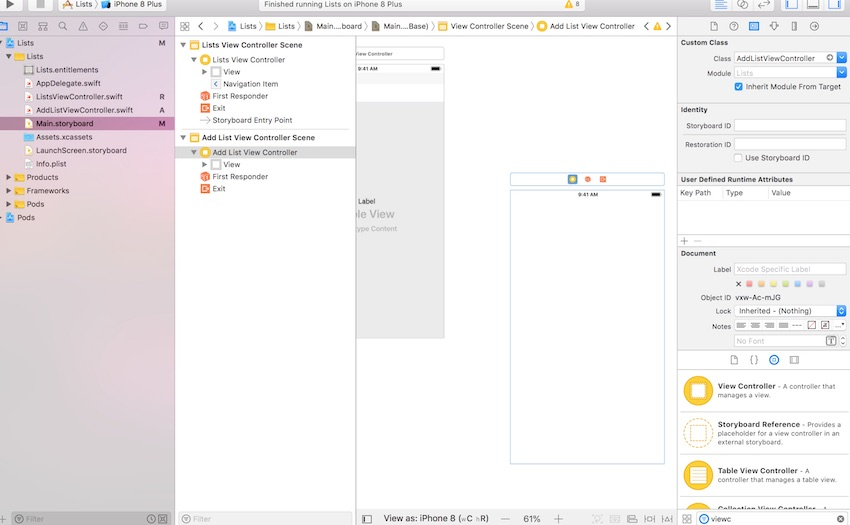Go back in editor history
This screenshot has width=850, height=525.
(x=201, y=26)
